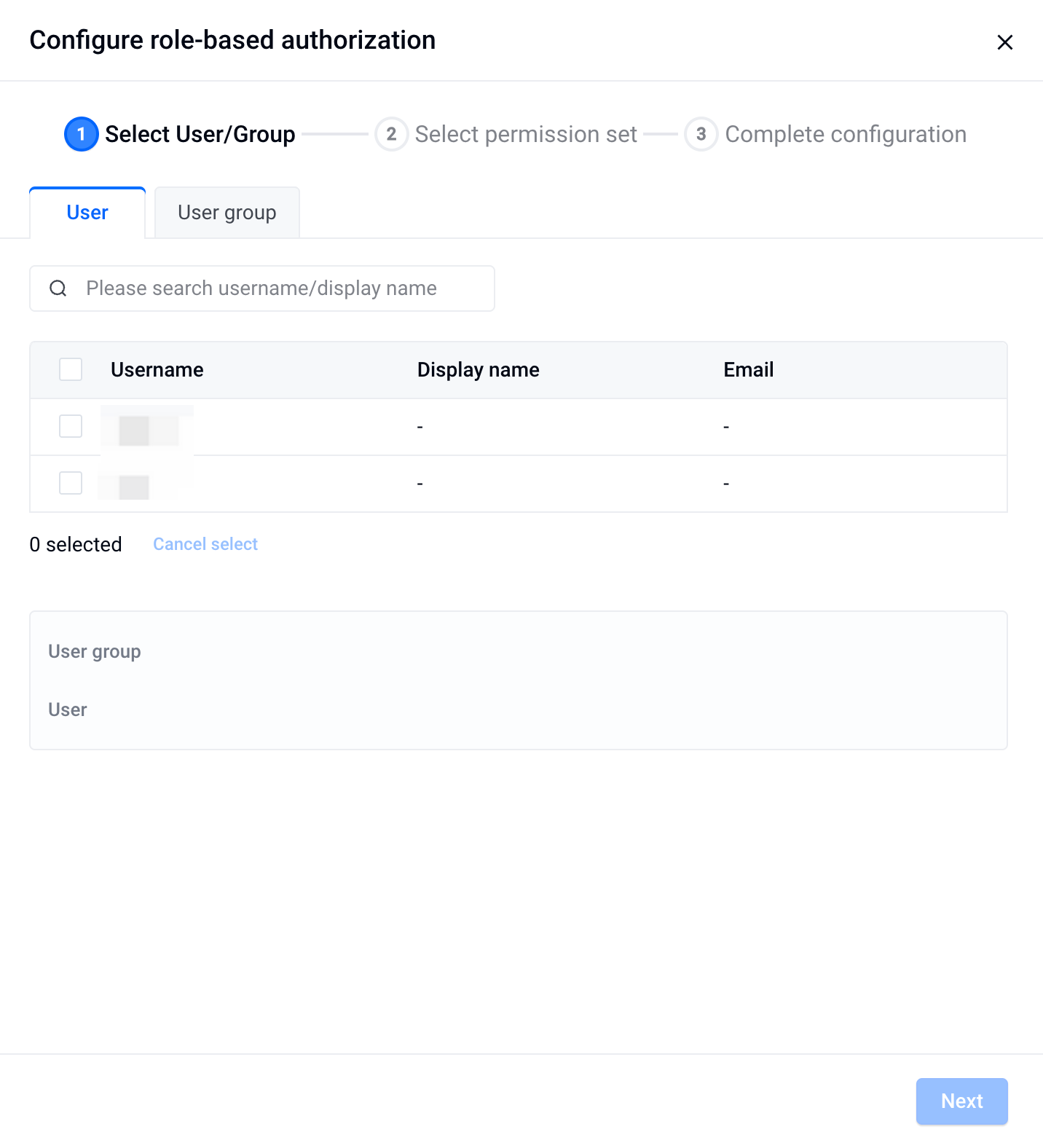Close the role-based authorization dialog
Viewport: 1043px width, 1148px height.
pos(1004,42)
